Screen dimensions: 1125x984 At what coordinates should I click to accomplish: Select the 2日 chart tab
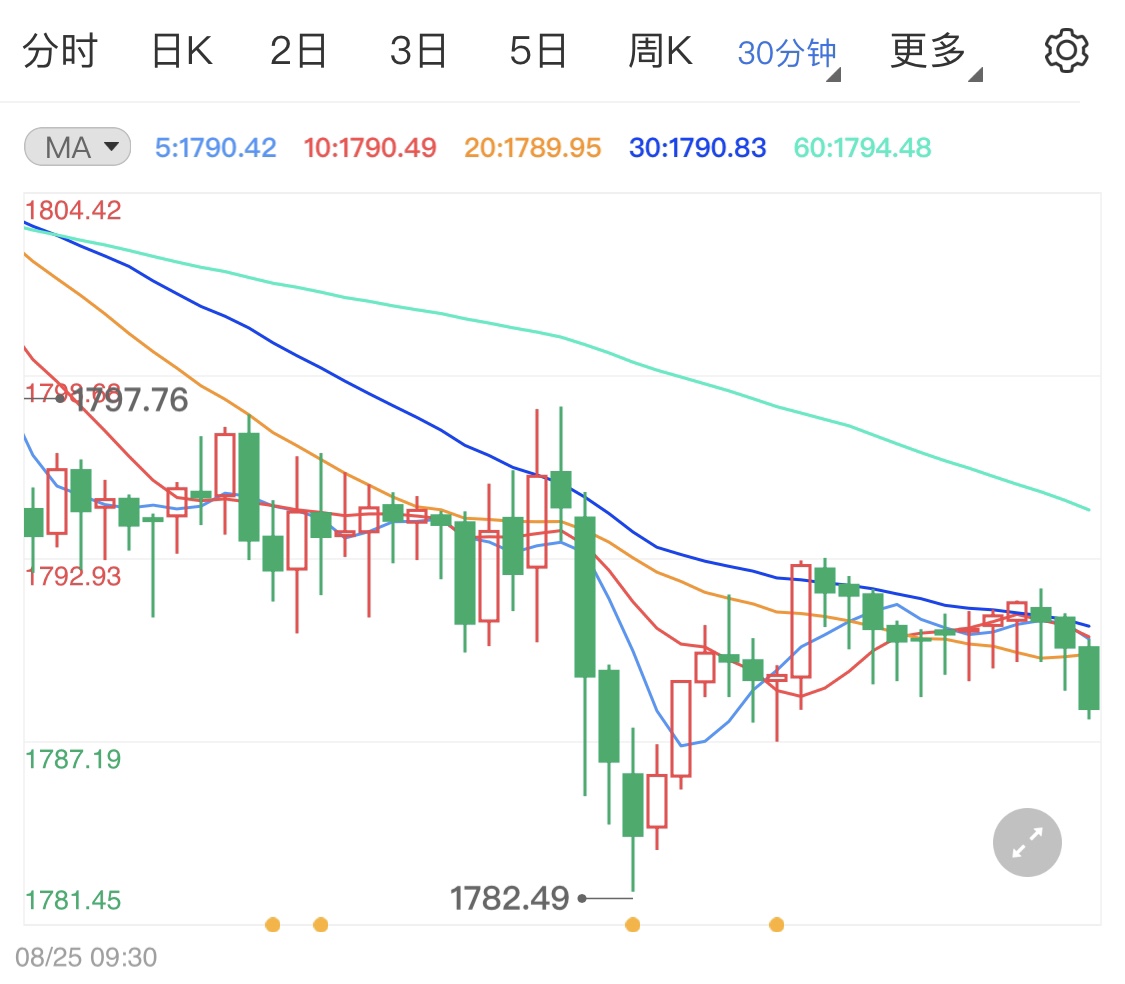(298, 51)
